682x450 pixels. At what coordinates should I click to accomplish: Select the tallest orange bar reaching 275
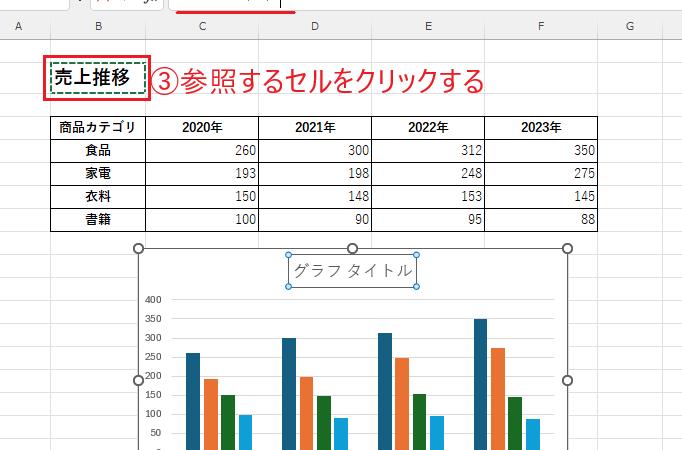click(x=498, y=399)
